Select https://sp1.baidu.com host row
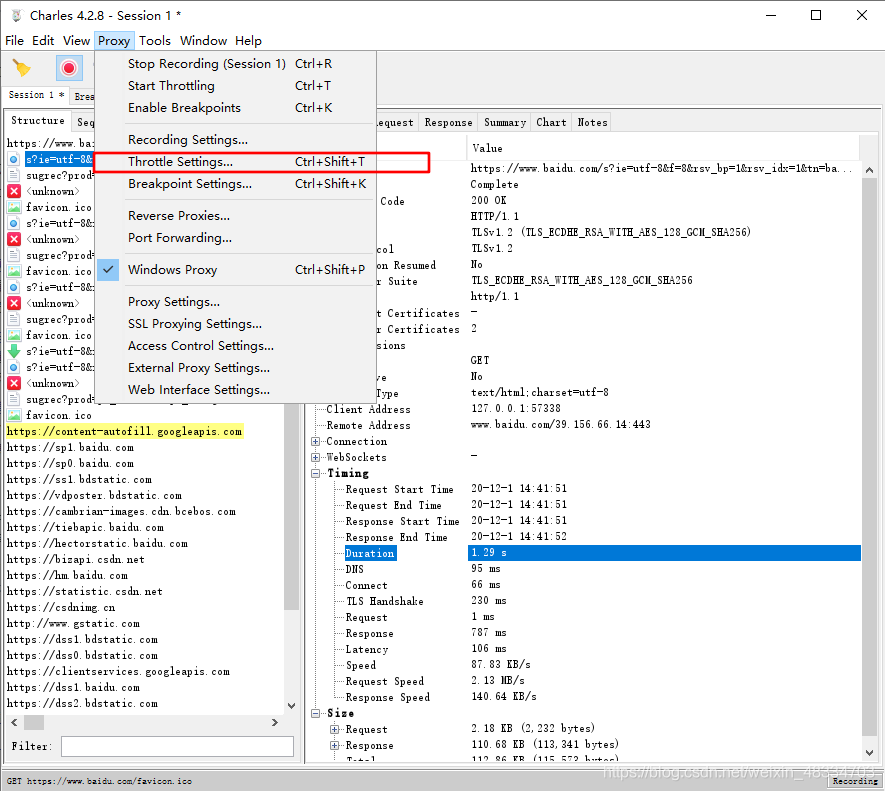 point(70,448)
